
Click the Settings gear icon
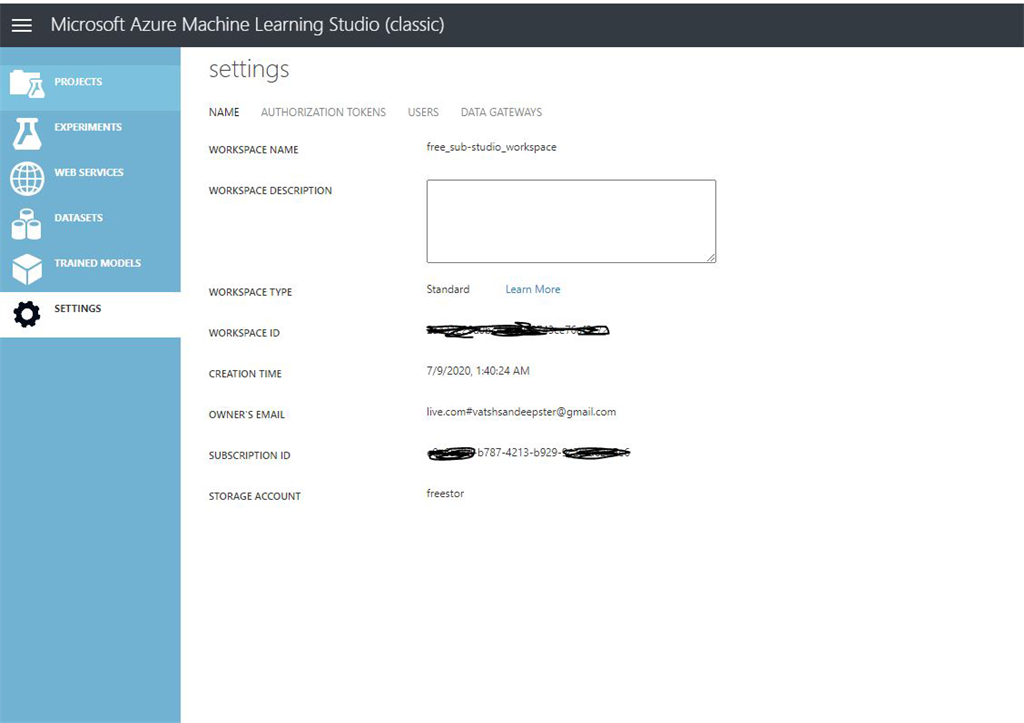click(x=27, y=314)
